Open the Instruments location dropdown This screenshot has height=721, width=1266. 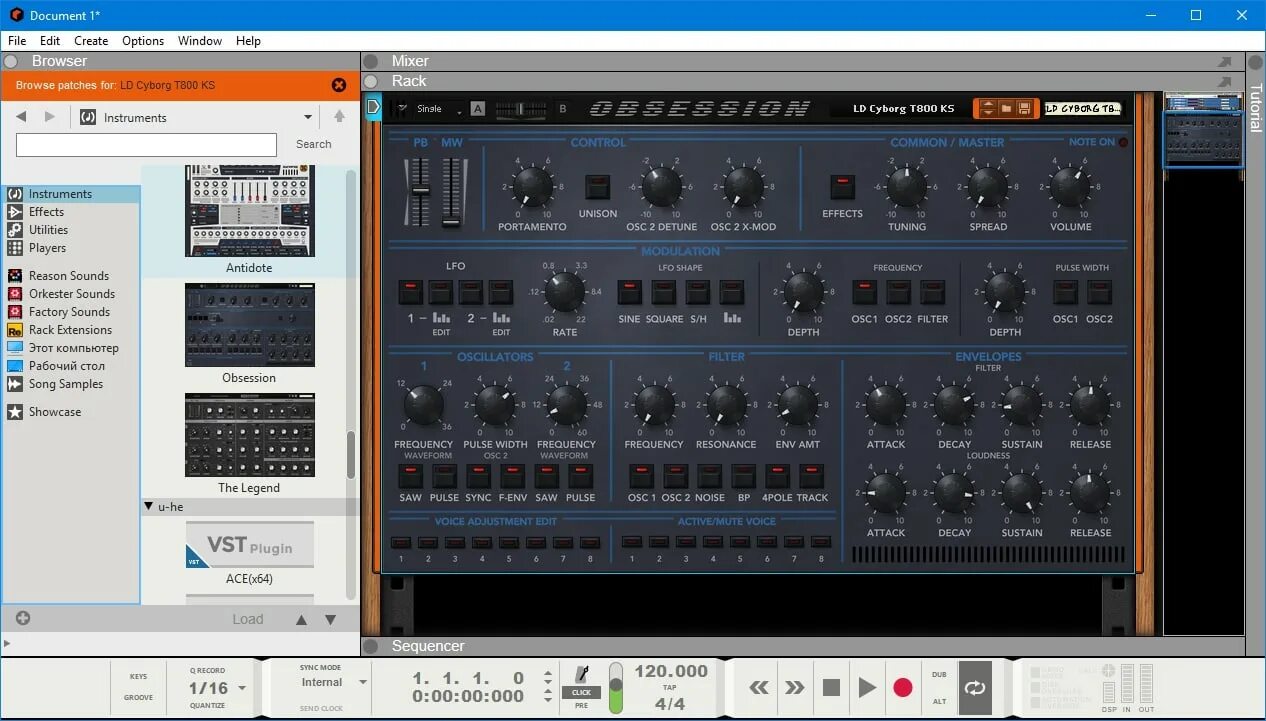click(x=197, y=117)
